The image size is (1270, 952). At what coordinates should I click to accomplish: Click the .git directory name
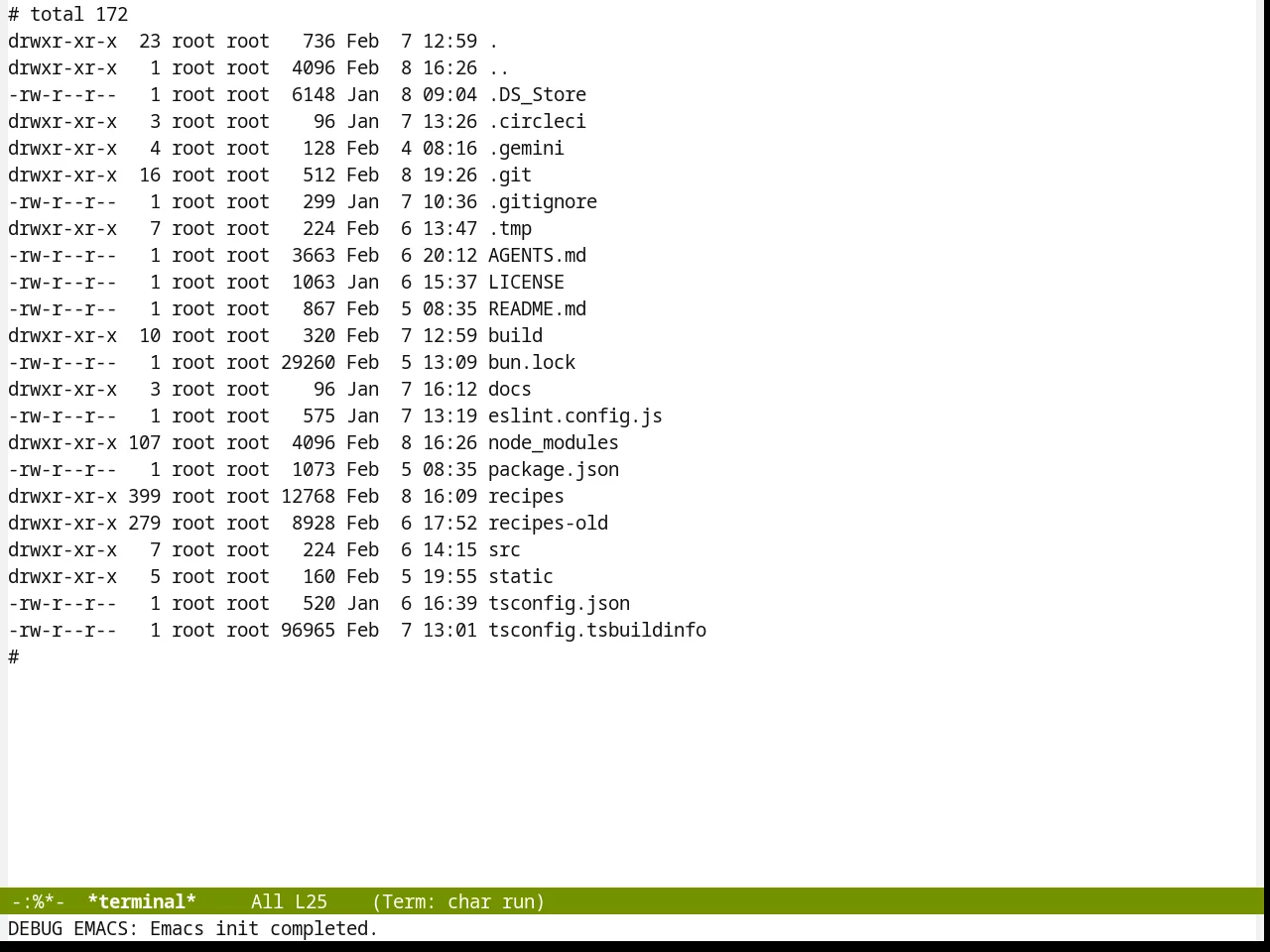(x=510, y=175)
